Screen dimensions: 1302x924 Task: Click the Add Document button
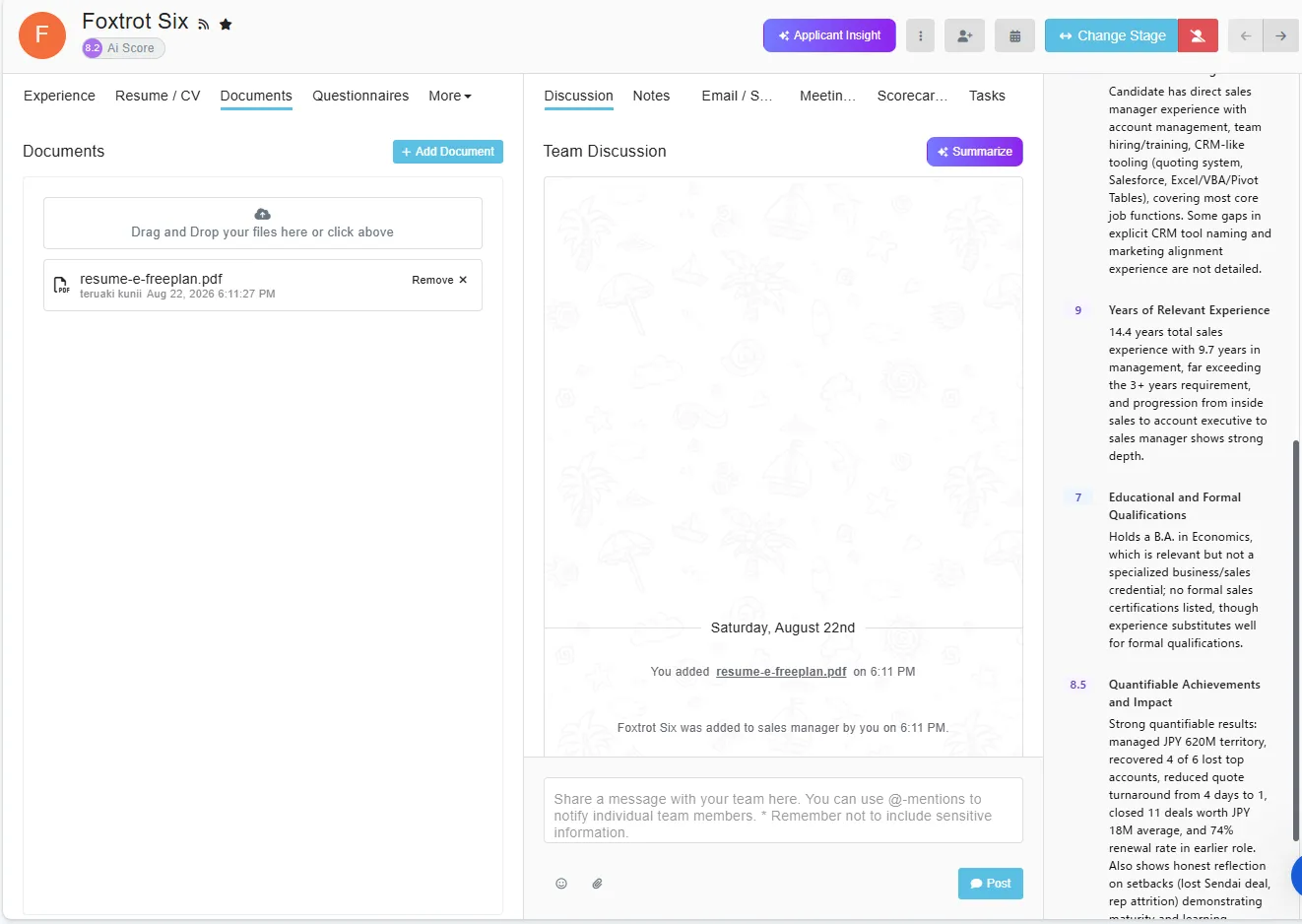pos(448,152)
